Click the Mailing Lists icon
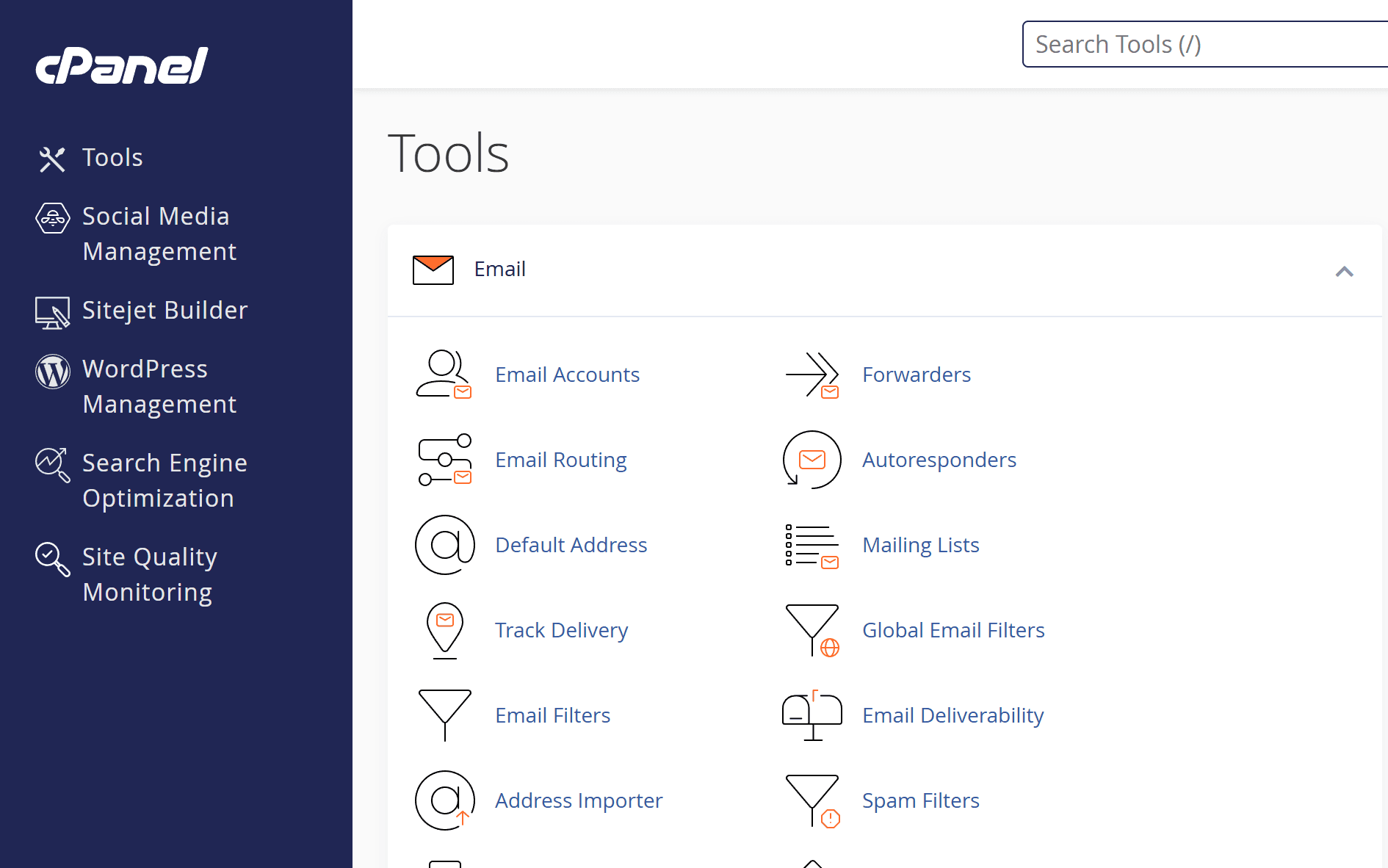Image resolution: width=1388 pixels, height=868 pixels. click(812, 546)
